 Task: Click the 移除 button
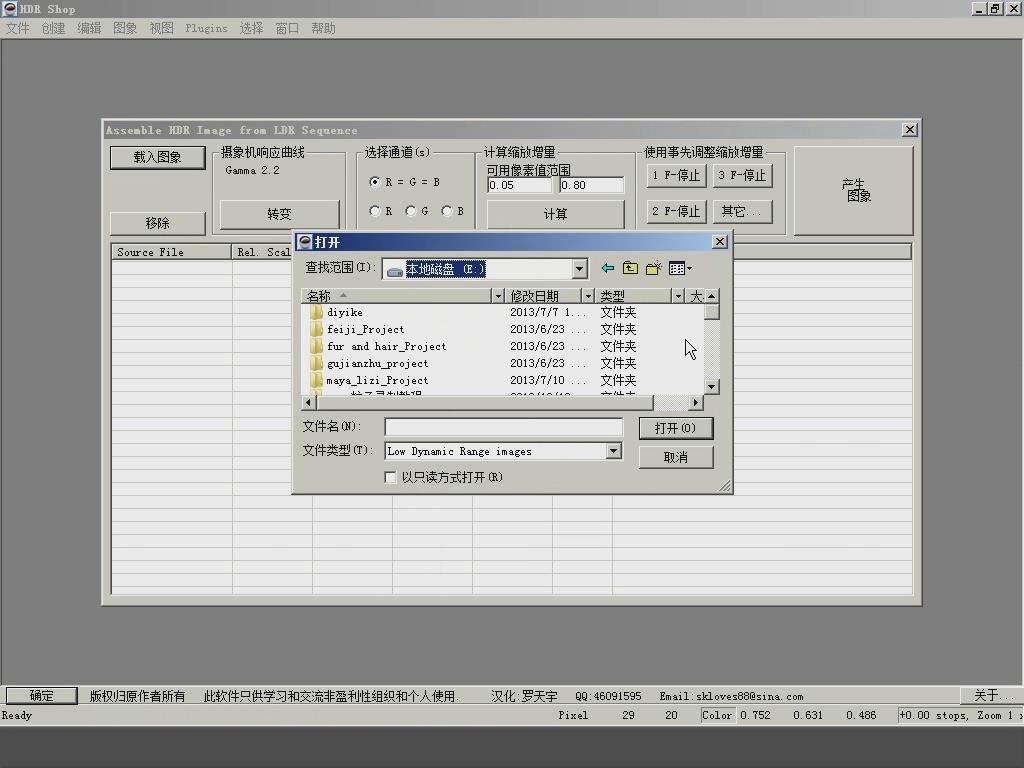tap(157, 223)
